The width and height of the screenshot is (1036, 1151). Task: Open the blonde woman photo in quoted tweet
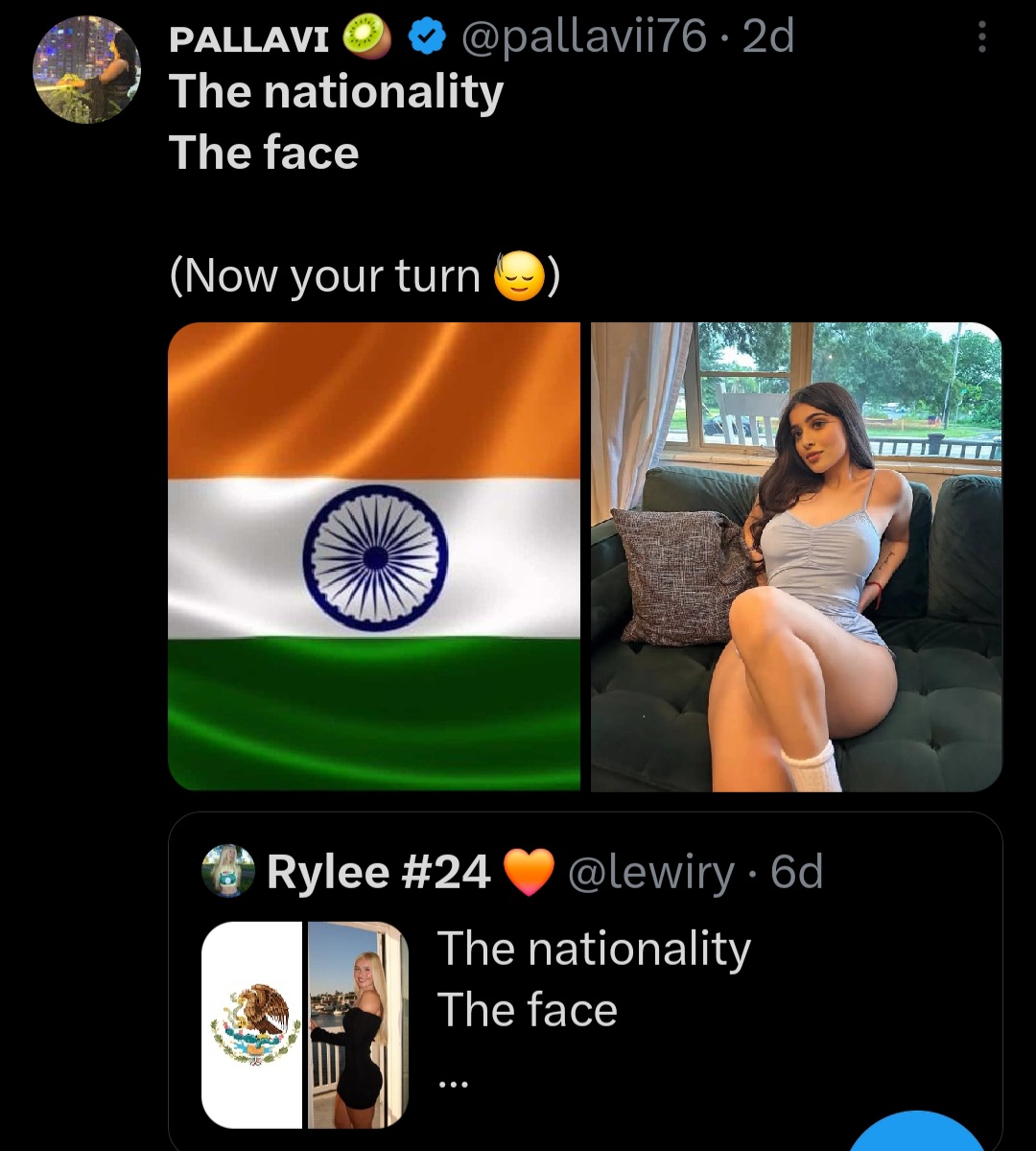(359, 1024)
